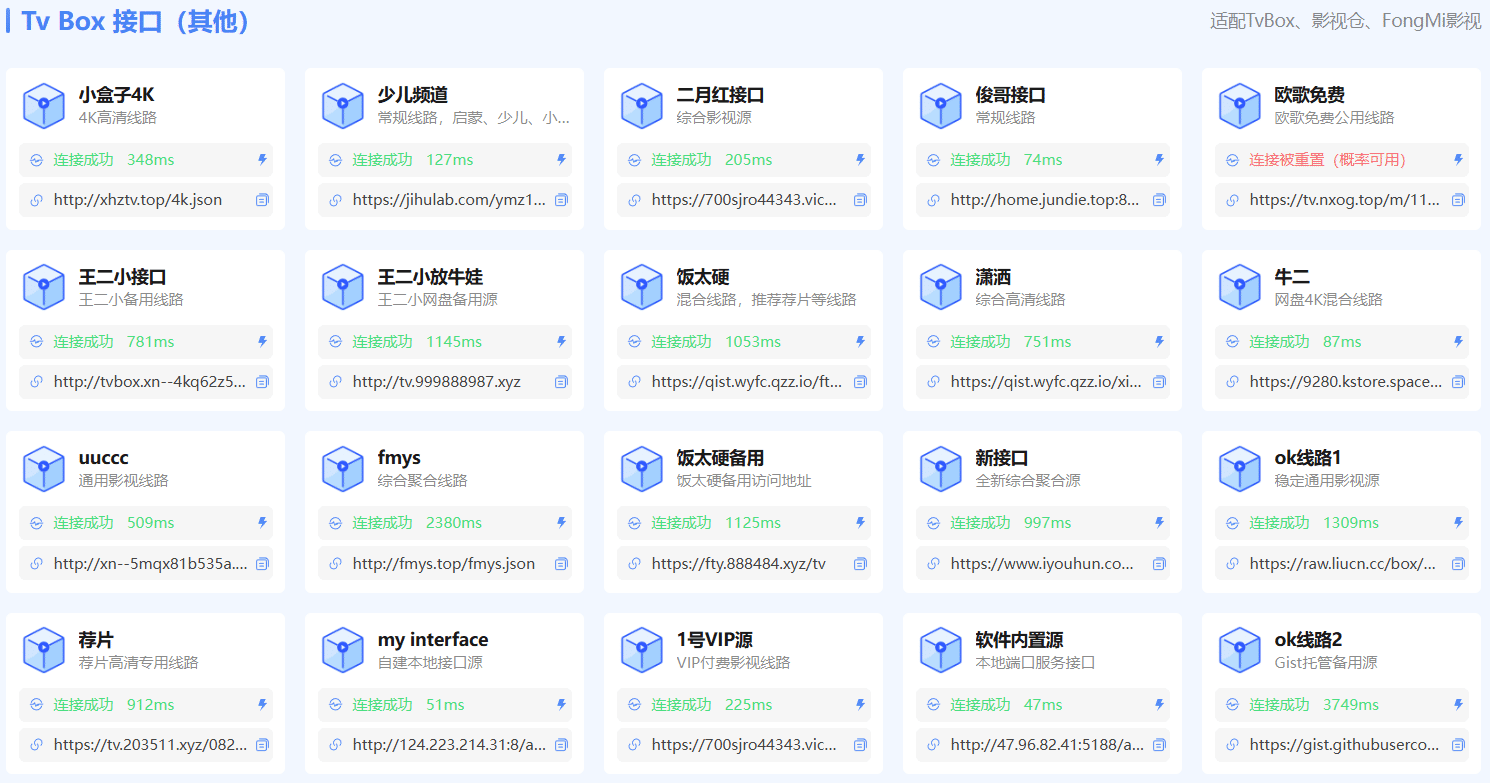Retest 饭太硬 speed with lightning icon
The image size is (1490, 783).
[861, 342]
